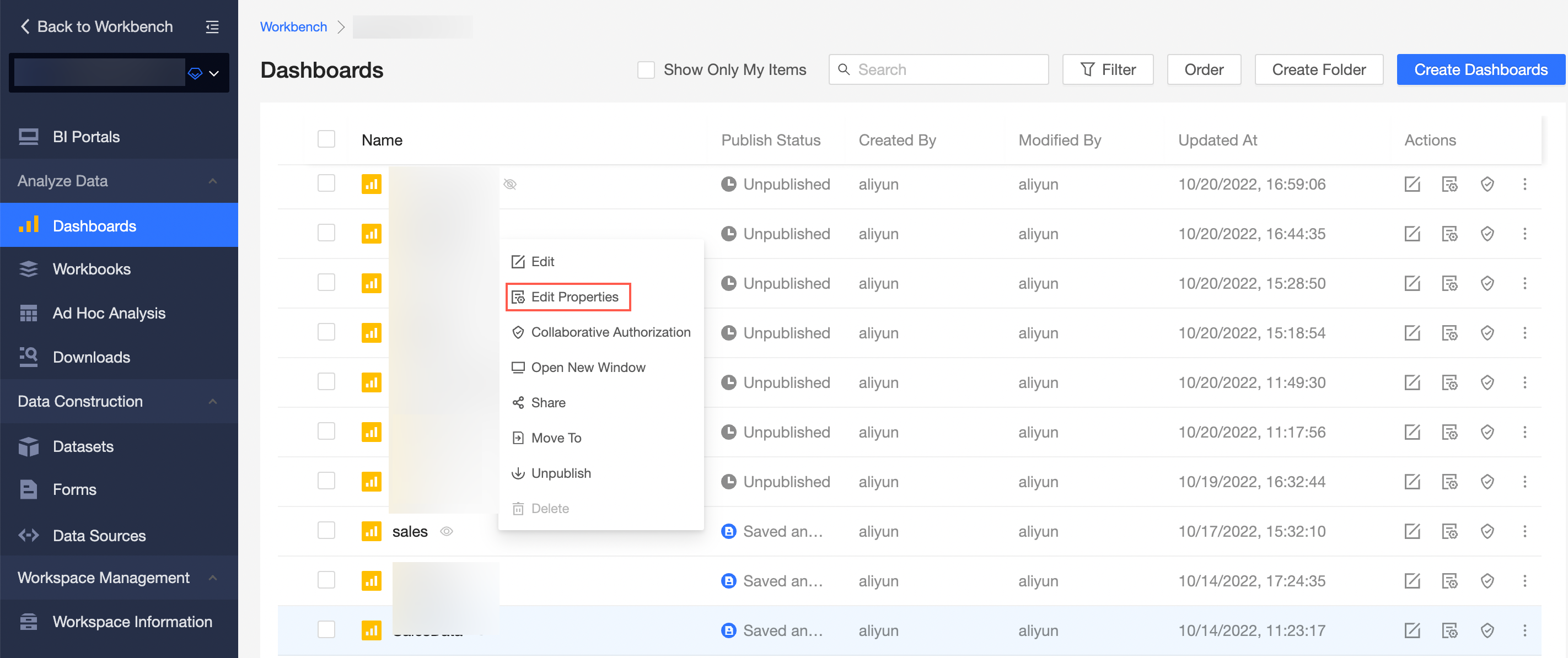Click the collaborative authorization shield icon in the 16:44:35 row
The width and height of the screenshot is (1568, 658).
[1486, 234]
